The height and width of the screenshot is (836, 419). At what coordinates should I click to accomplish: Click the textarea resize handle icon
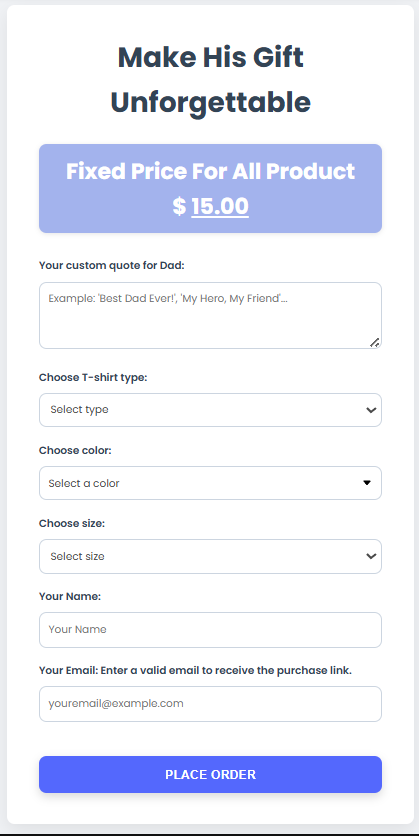pos(375,342)
